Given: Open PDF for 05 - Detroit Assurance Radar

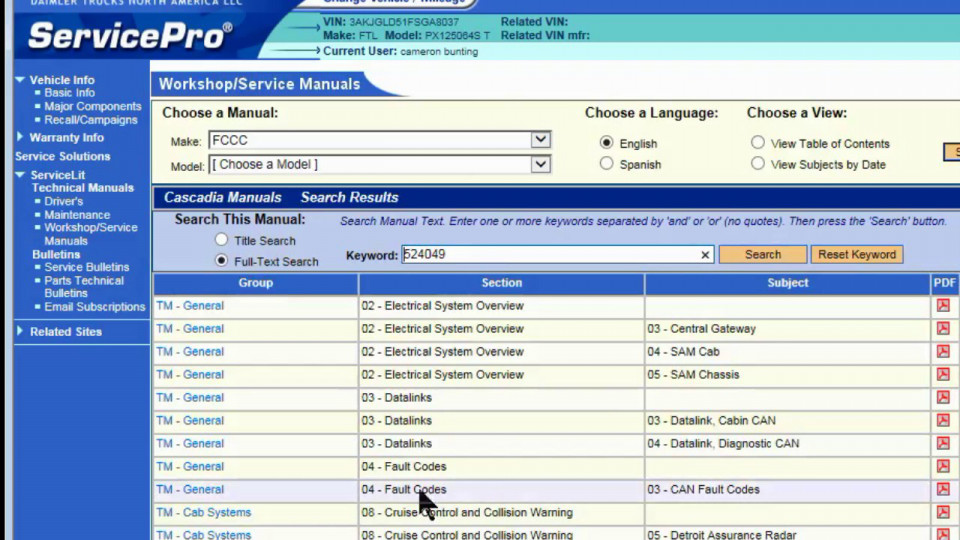Looking at the screenshot, I should 943,534.
